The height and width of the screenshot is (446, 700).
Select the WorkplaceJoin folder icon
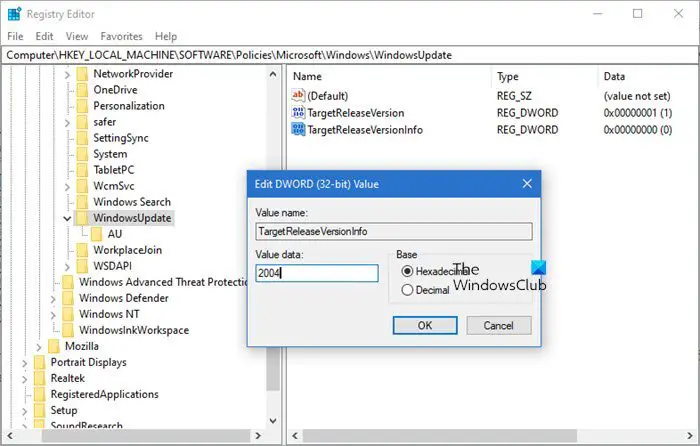click(82, 250)
